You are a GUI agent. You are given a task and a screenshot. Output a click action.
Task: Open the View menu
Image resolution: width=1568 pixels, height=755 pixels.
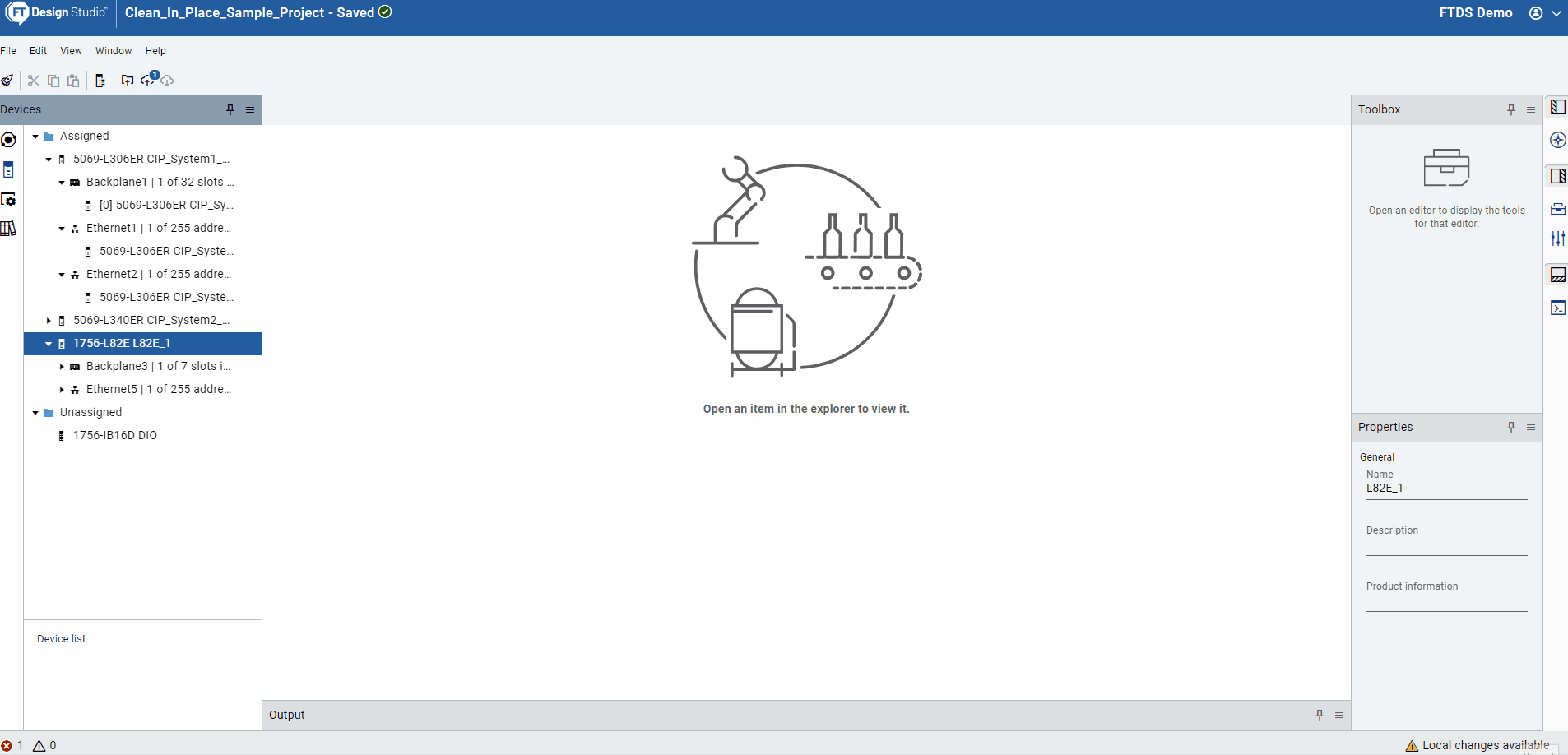(x=71, y=51)
